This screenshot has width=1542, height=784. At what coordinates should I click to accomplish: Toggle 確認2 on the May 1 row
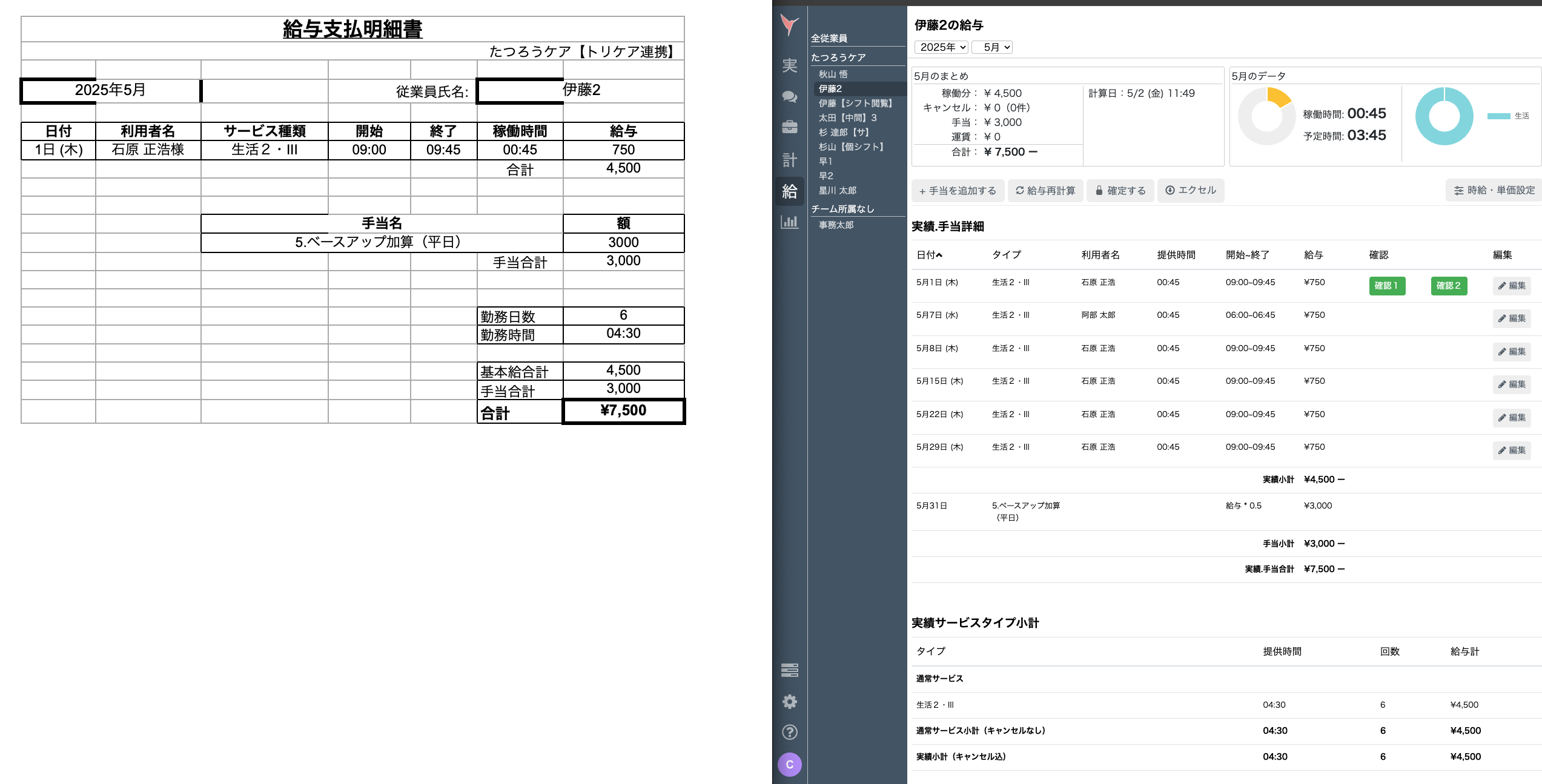point(1449,286)
